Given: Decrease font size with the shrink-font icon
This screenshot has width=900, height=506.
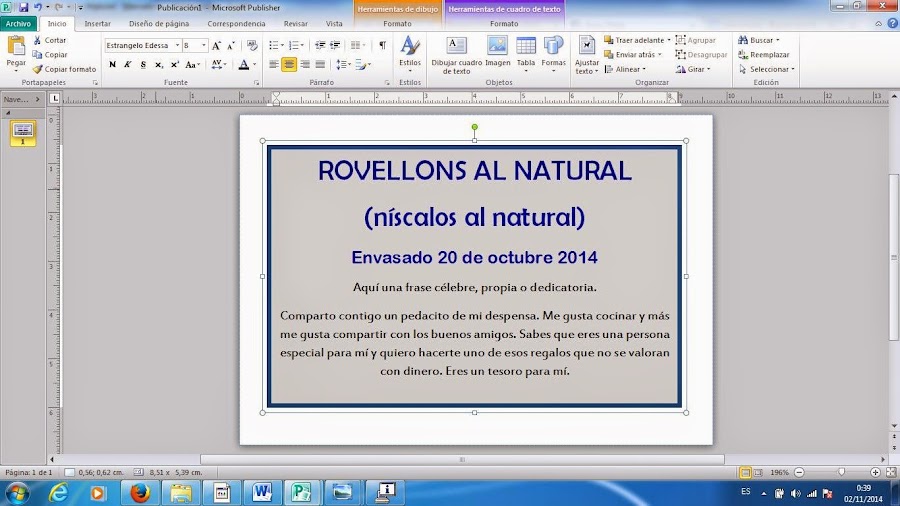Looking at the screenshot, I should pos(231,45).
